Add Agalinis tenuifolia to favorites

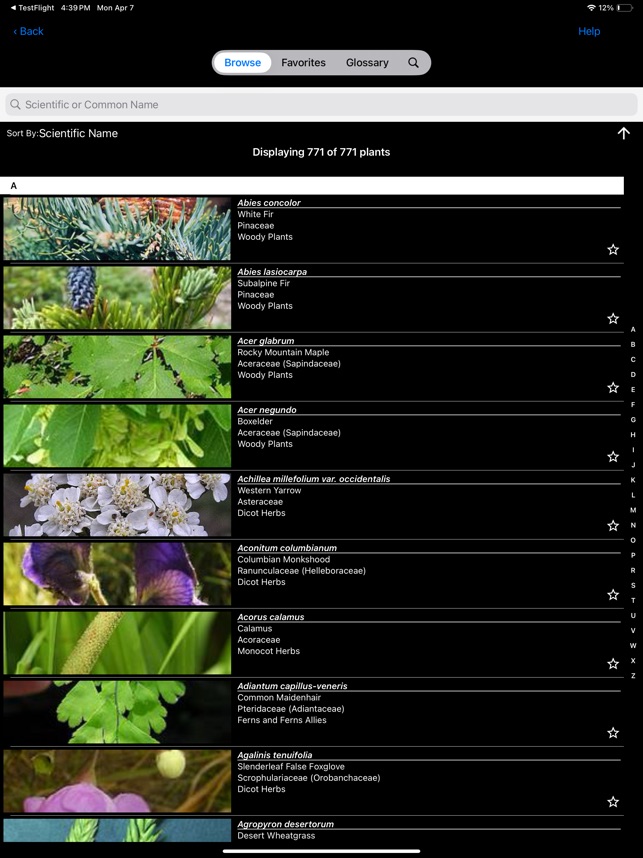coord(613,802)
